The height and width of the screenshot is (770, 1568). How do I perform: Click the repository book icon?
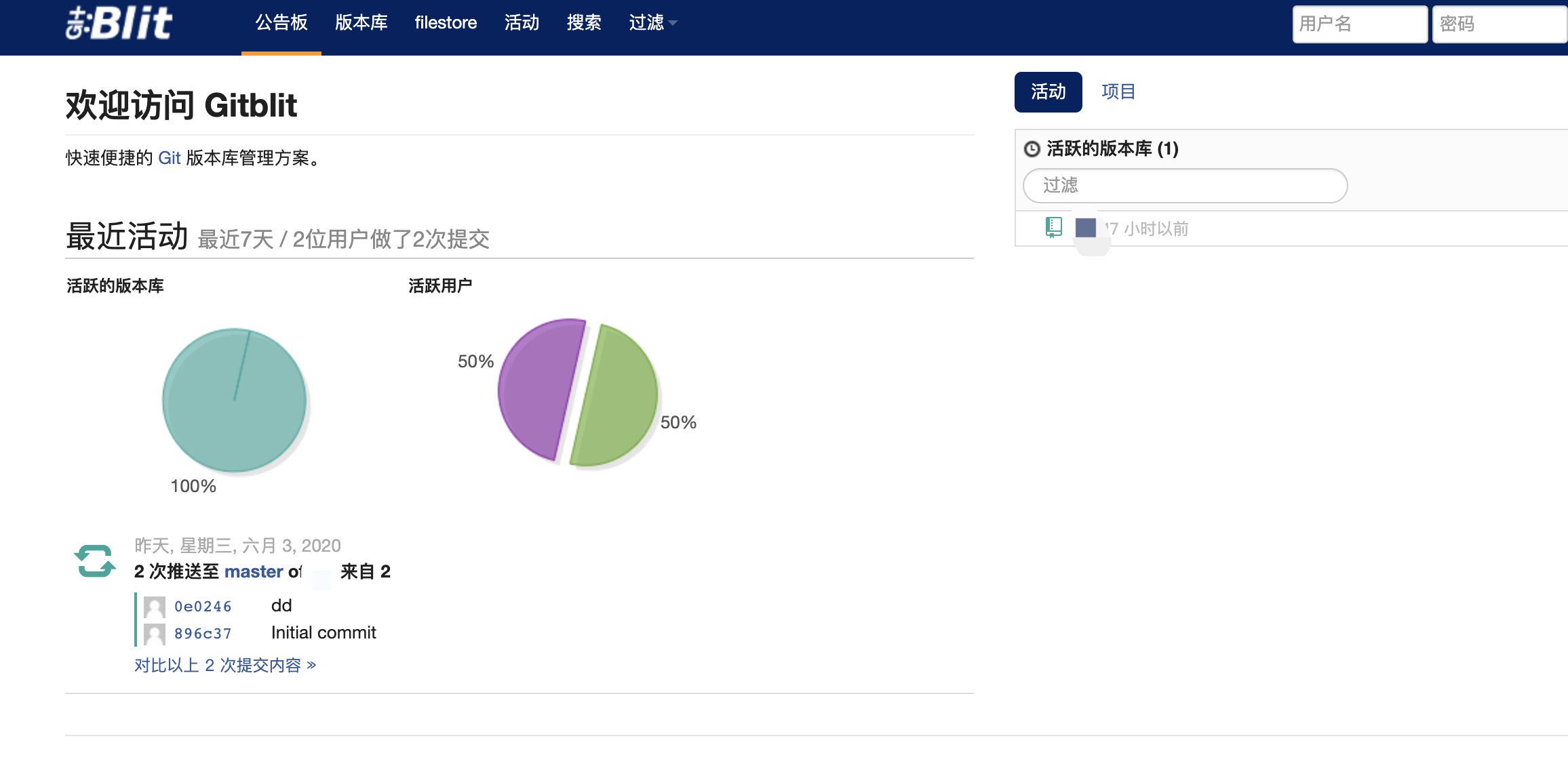pos(1053,228)
